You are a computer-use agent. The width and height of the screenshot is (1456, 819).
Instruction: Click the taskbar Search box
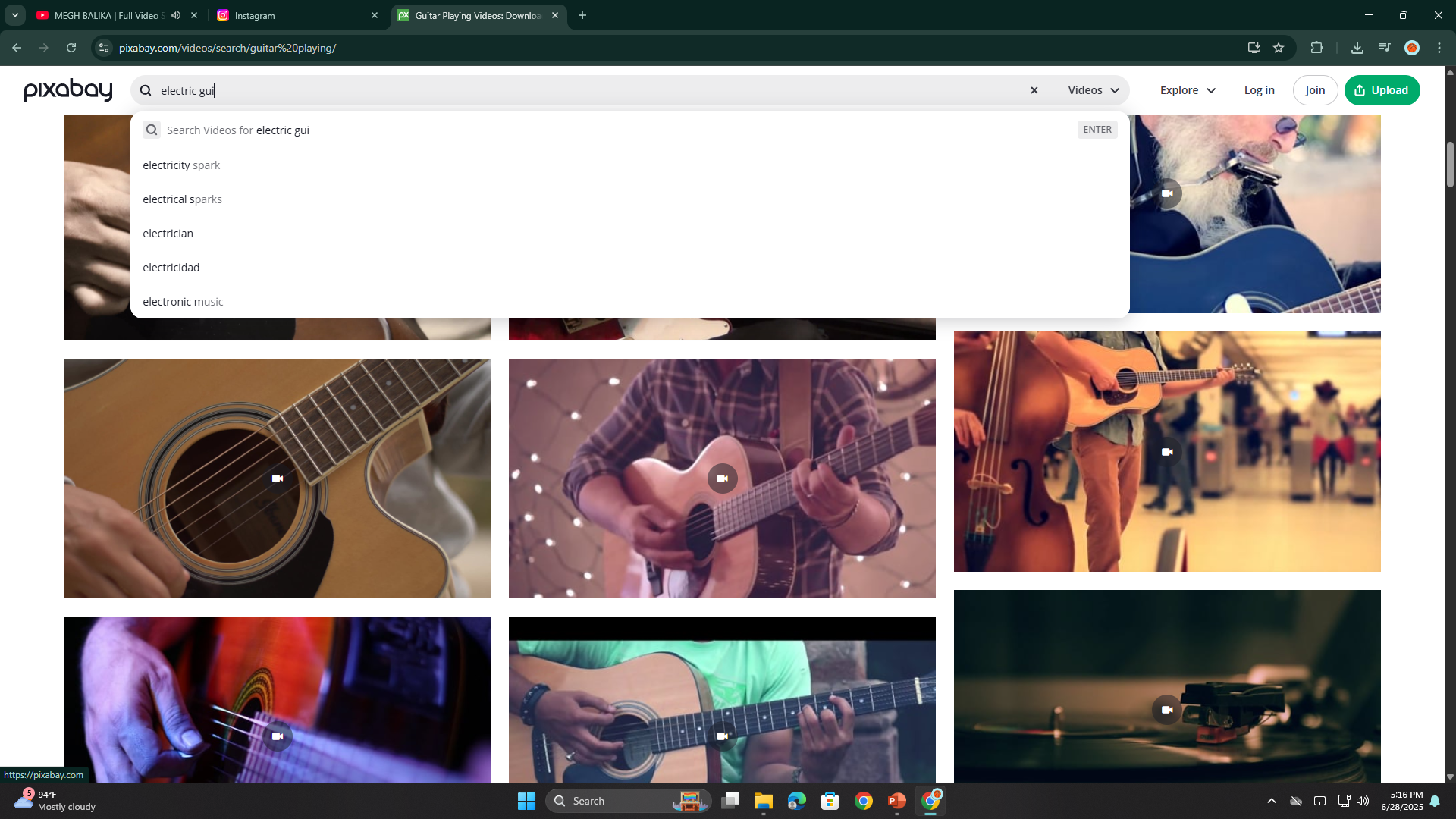point(628,801)
